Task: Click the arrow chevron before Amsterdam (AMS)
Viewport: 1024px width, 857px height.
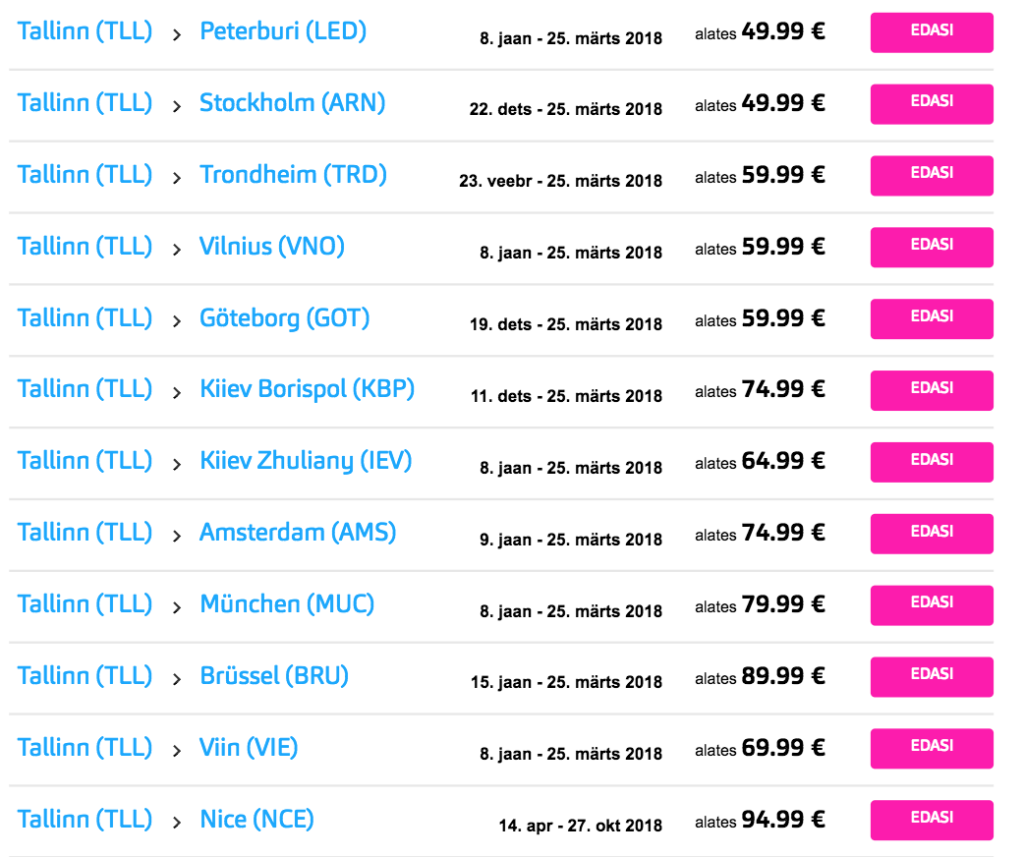Action: 177,535
